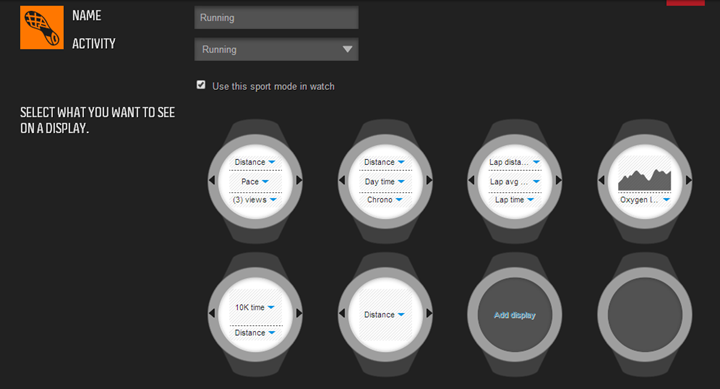This screenshot has width=720, height=389.
Task: Click left arrow on the Lap time watch
Action: pos(471,180)
